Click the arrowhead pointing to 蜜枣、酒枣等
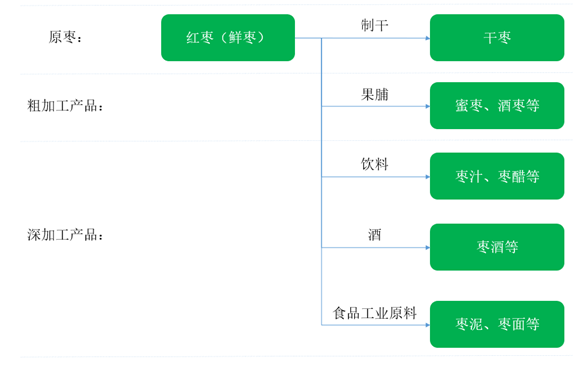Image resolution: width=578 pixels, height=366 pixels. (x=428, y=107)
